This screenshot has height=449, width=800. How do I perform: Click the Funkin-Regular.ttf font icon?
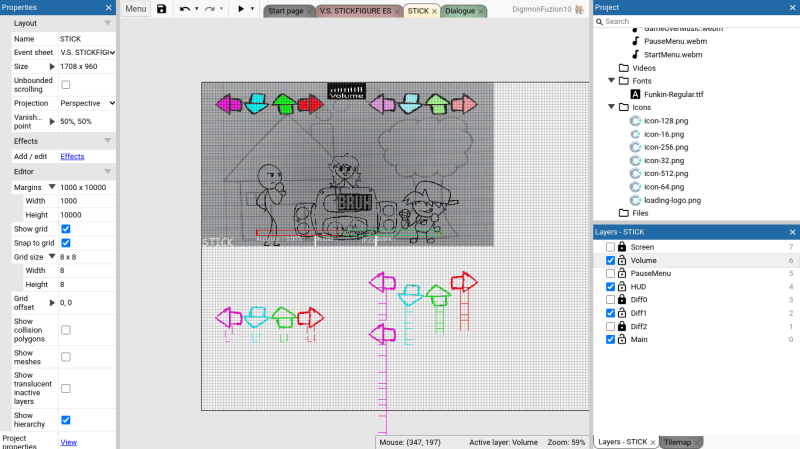tap(635, 94)
